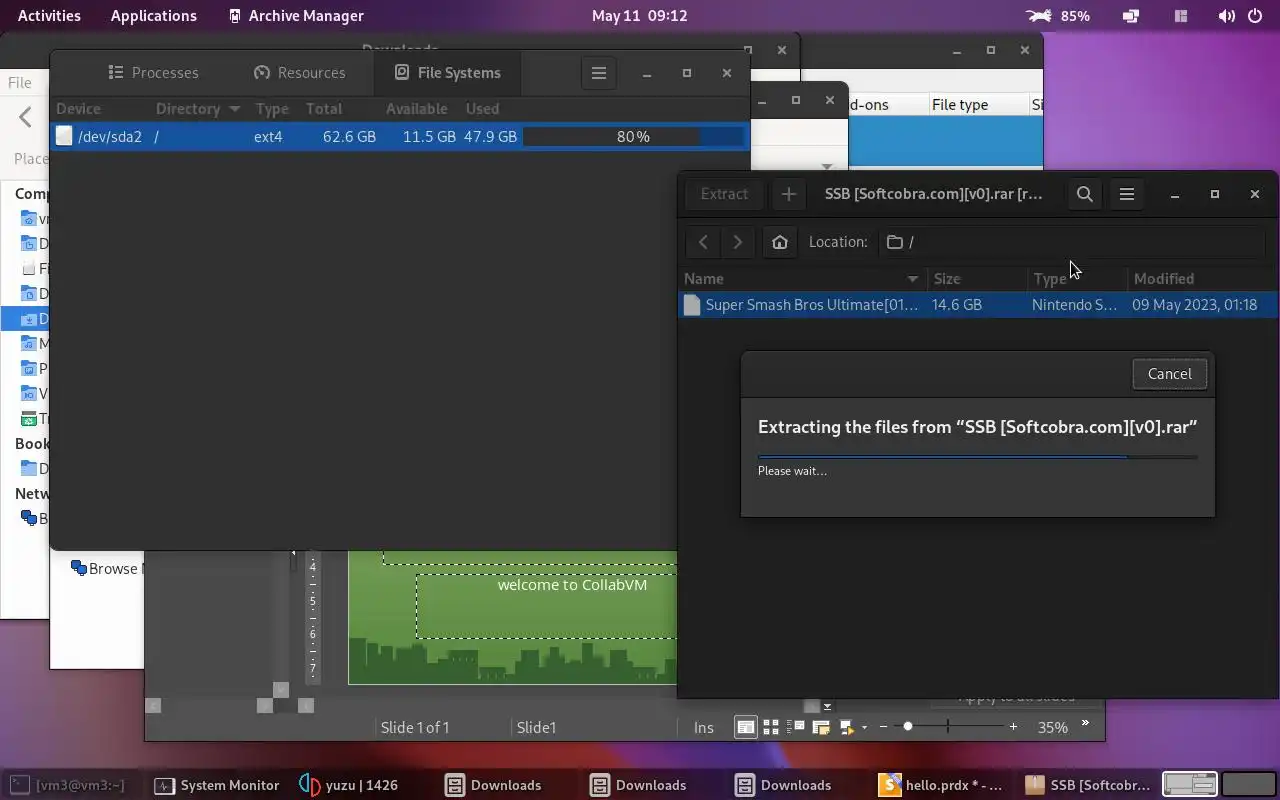Switch to slide sorter view icon

point(771,727)
